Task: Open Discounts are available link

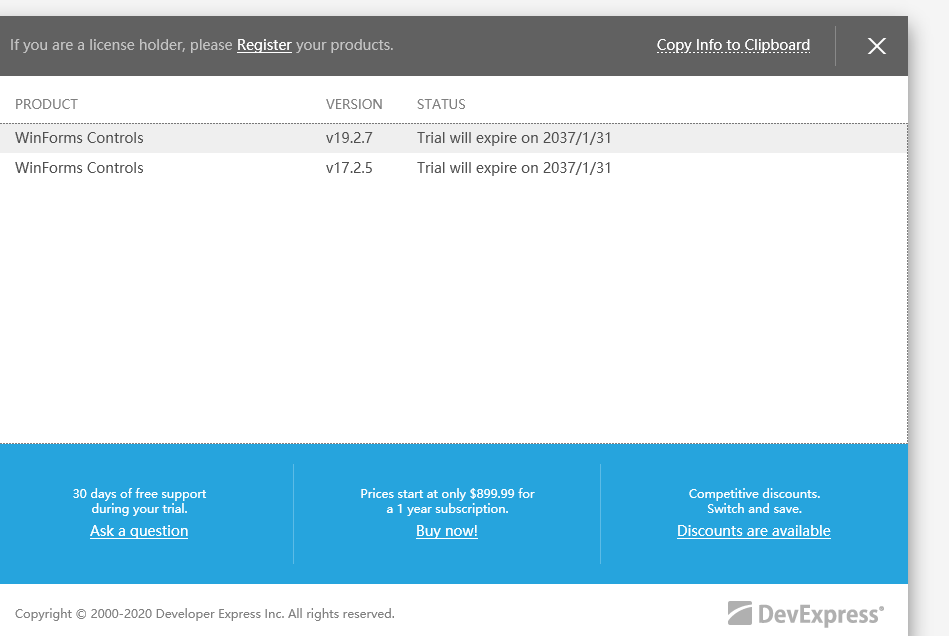Action: (x=754, y=531)
